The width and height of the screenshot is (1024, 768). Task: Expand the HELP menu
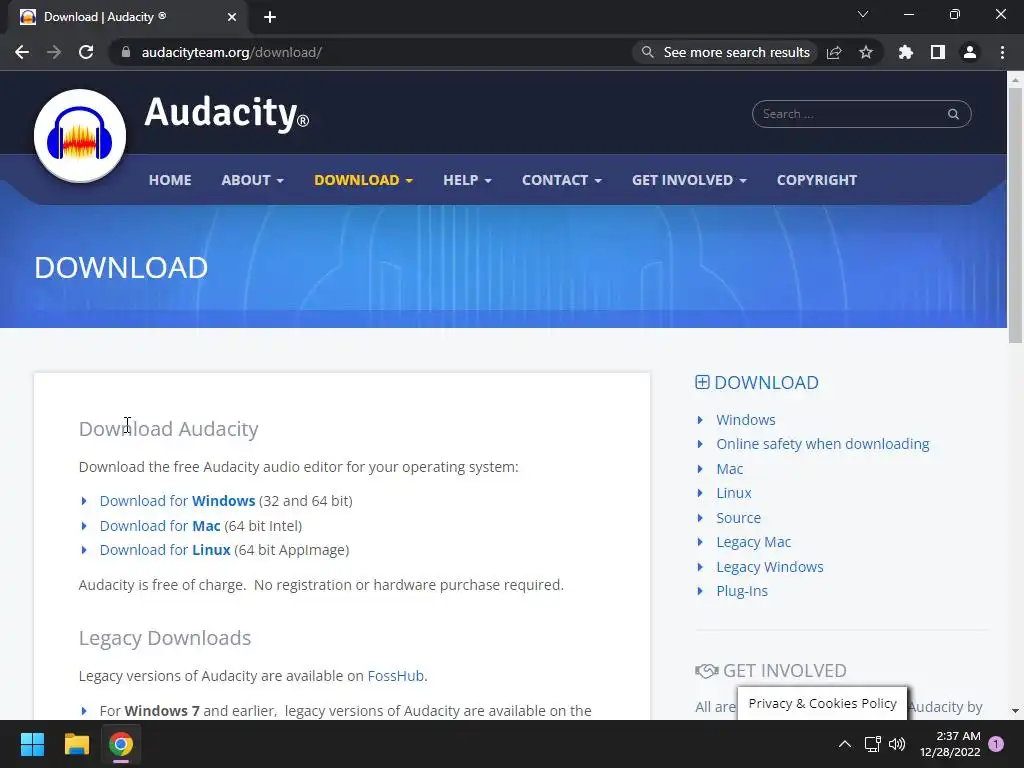[467, 180]
